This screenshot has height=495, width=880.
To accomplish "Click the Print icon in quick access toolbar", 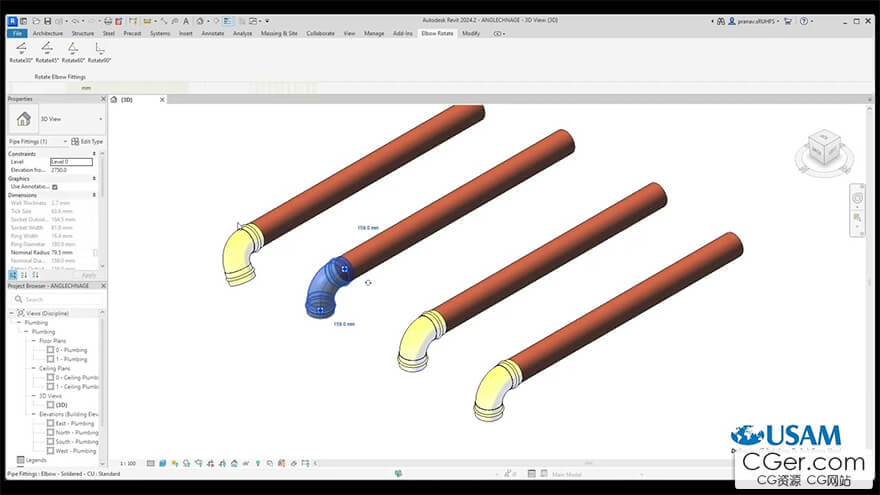I will pyautogui.click(x=108, y=20).
